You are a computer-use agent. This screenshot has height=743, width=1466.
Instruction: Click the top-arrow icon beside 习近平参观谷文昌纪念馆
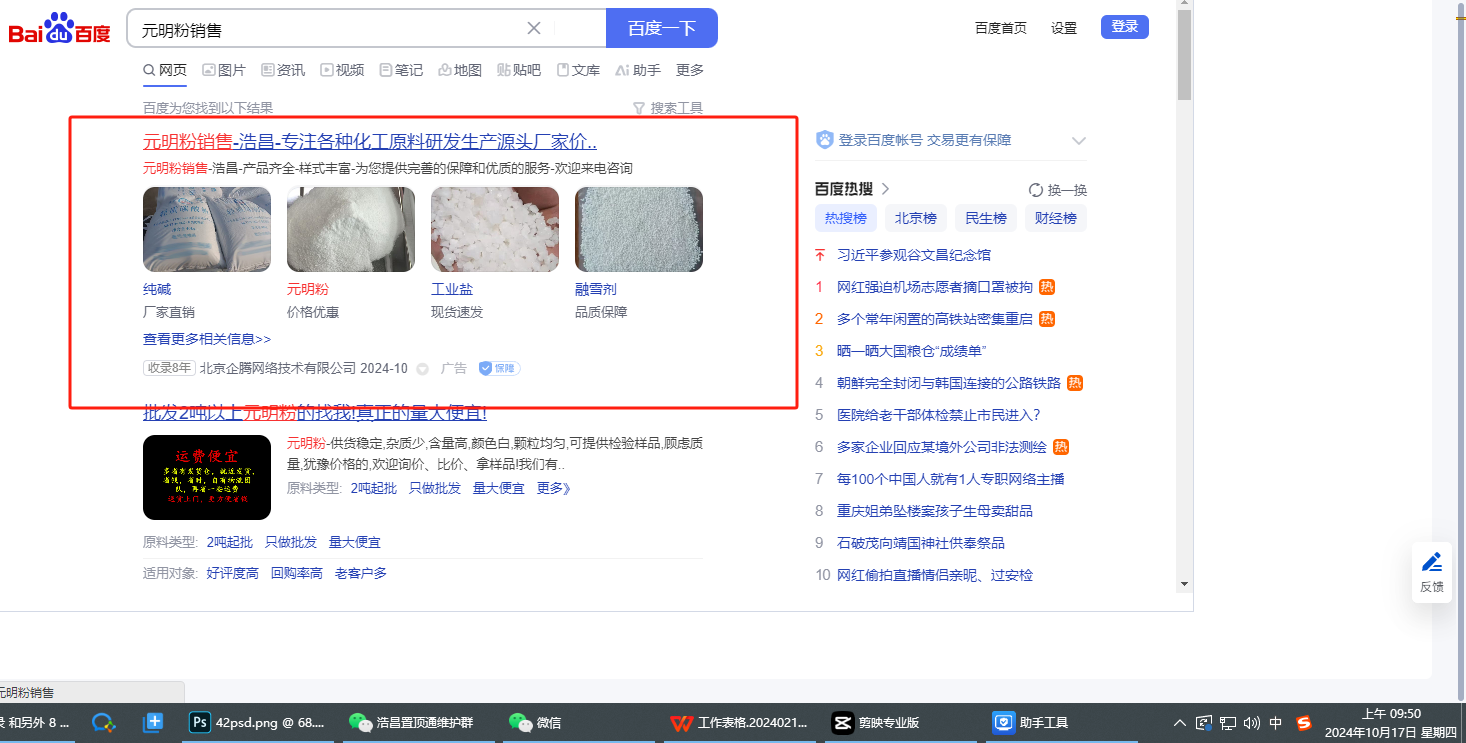pyautogui.click(x=820, y=255)
